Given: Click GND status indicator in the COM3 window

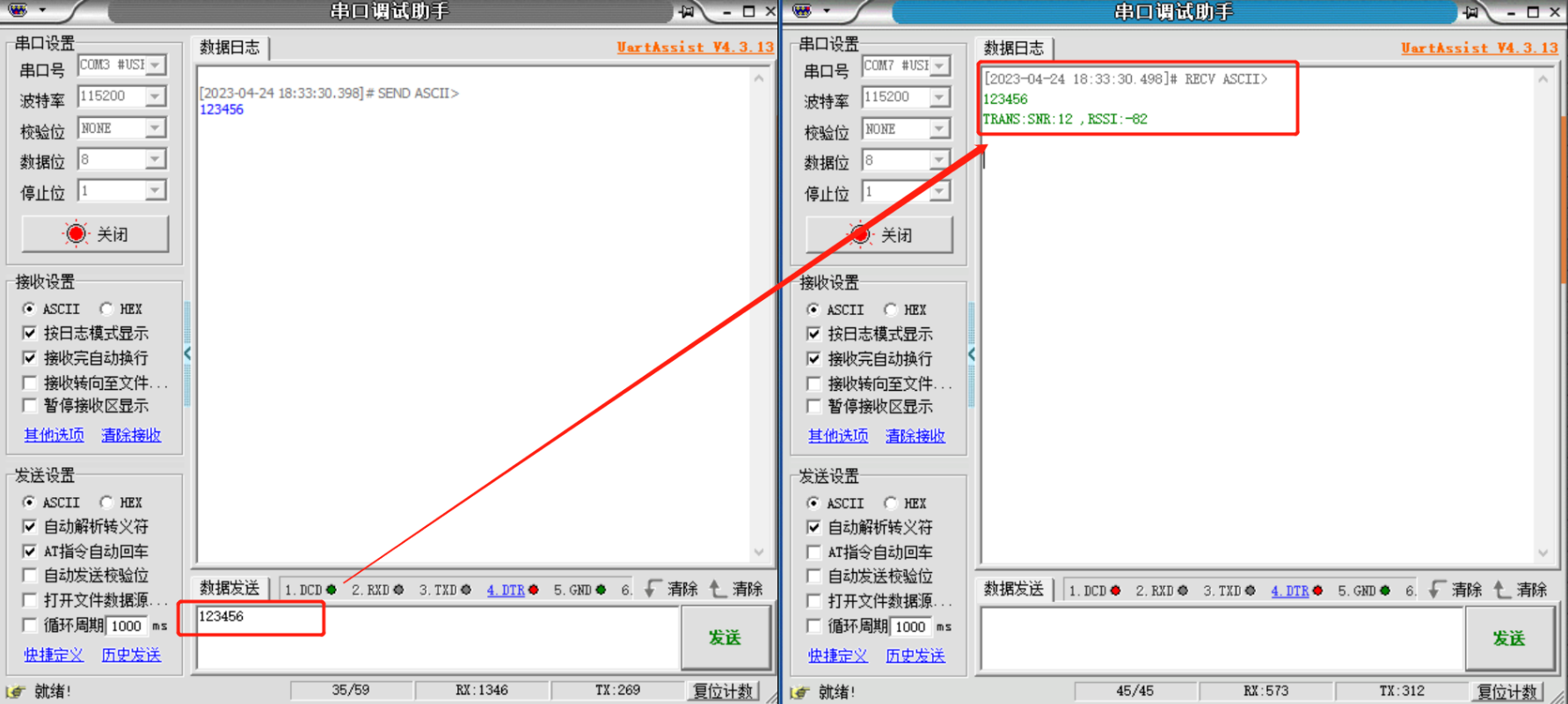Looking at the screenshot, I should click(x=601, y=590).
